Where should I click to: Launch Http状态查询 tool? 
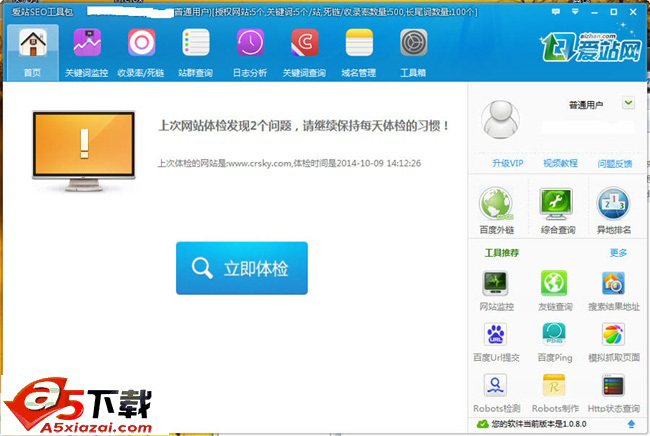[x=614, y=393]
